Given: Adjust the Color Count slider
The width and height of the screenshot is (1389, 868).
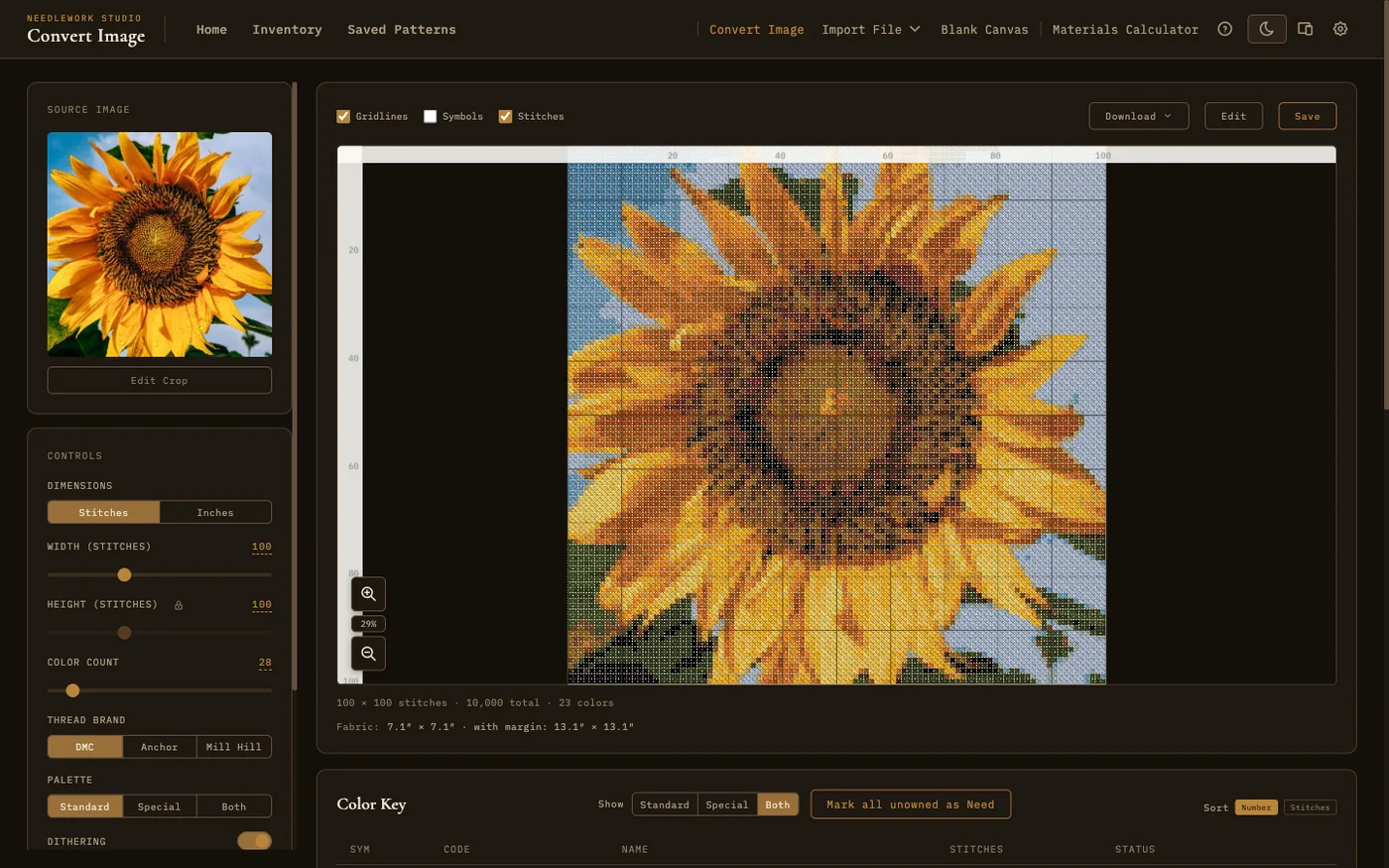Looking at the screenshot, I should (72, 690).
